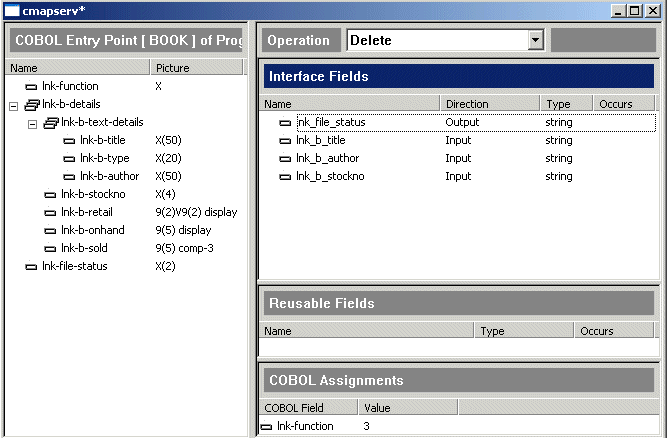Click the lnk-function field icon in tree
Image resolution: width=667 pixels, height=438 pixels.
coord(31,87)
